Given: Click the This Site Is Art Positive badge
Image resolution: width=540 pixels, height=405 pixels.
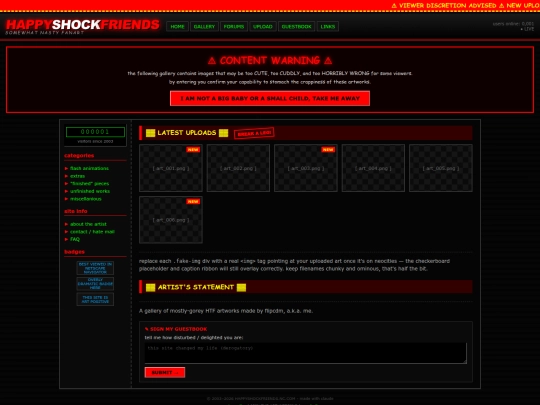Looking at the screenshot, I should point(95,299).
